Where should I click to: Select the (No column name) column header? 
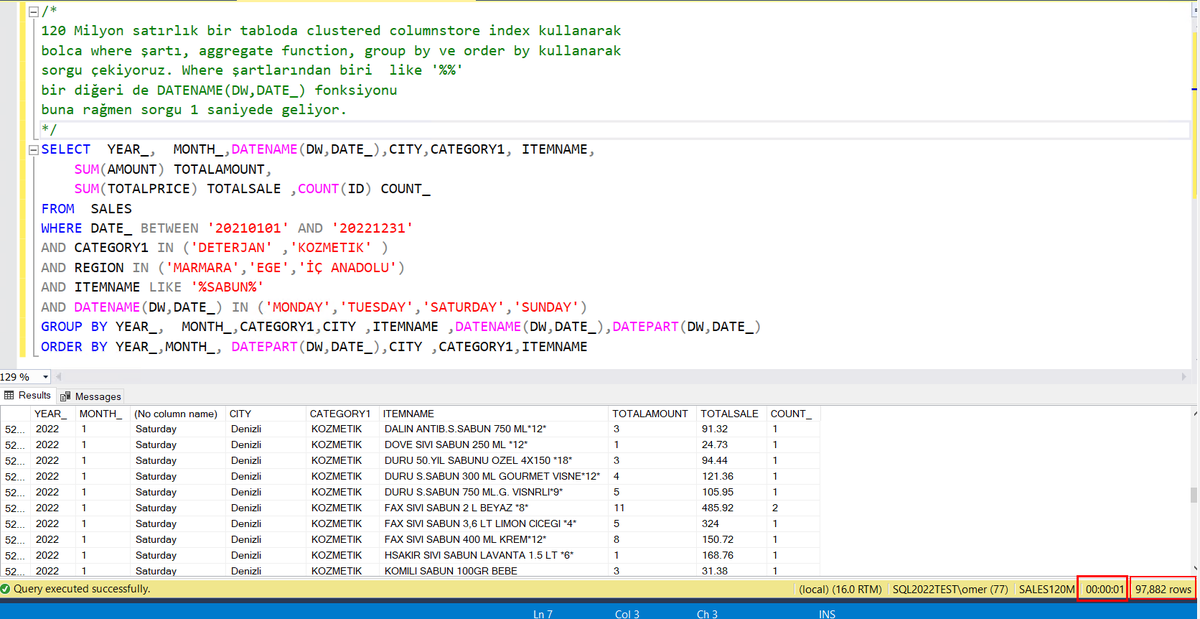point(176,413)
